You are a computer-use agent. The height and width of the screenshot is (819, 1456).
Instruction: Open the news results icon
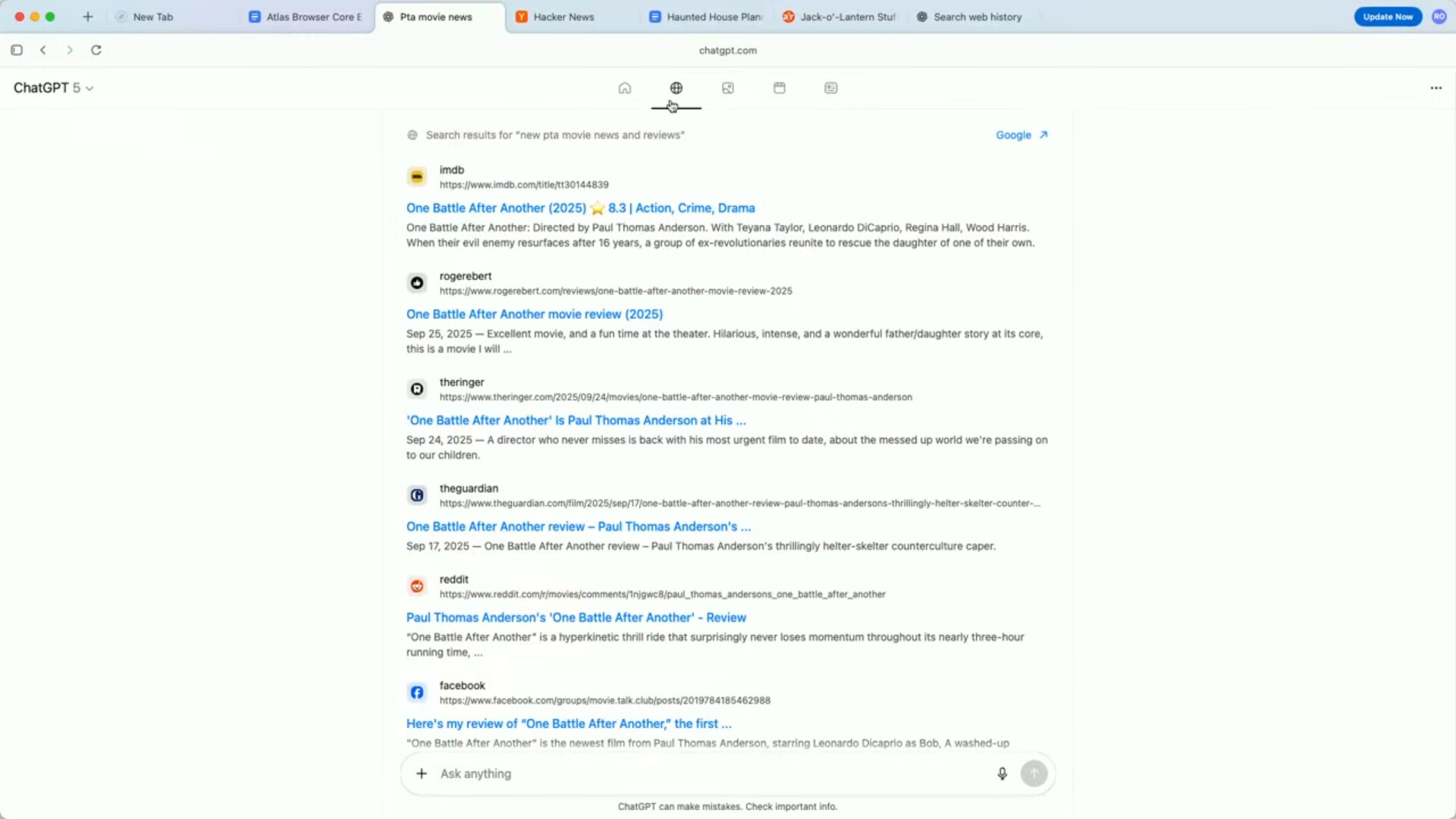pos(830,88)
